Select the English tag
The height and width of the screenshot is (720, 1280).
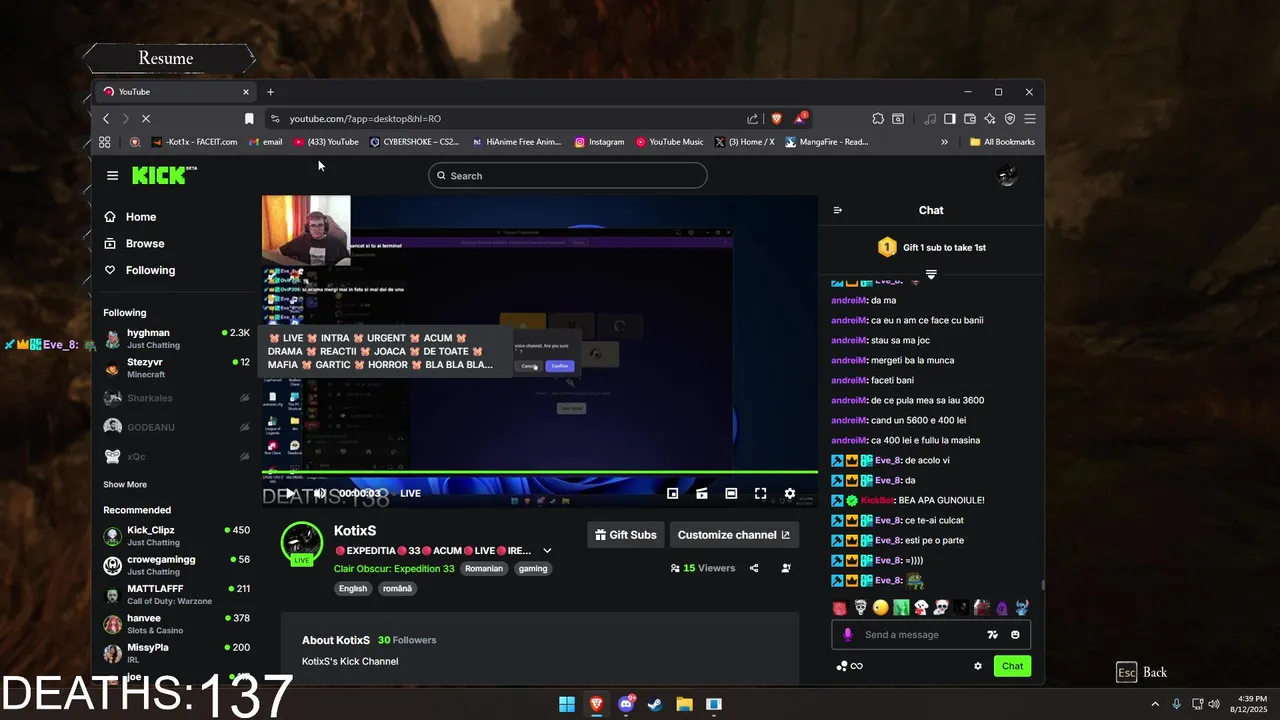[x=353, y=588]
